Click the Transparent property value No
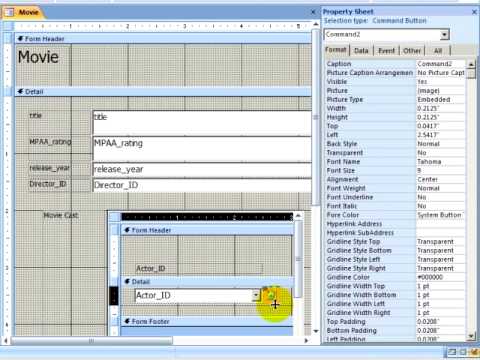480x360 pixels. point(441,153)
